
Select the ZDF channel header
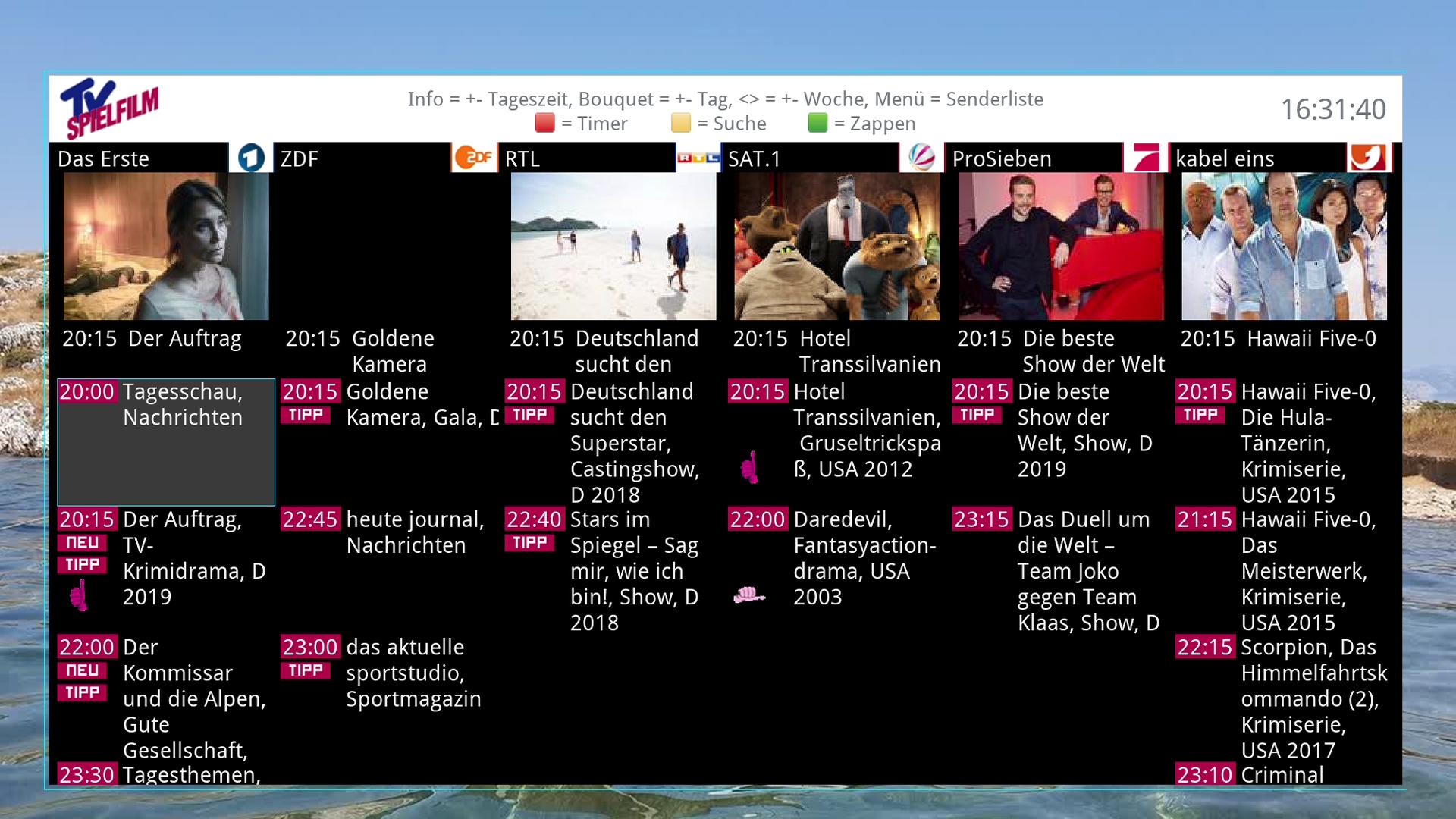point(388,158)
